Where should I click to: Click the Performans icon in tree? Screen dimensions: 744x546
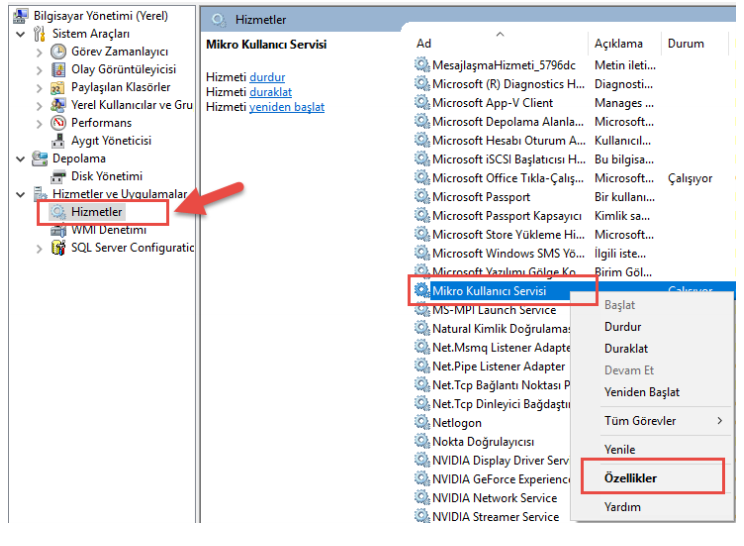pos(59,123)
